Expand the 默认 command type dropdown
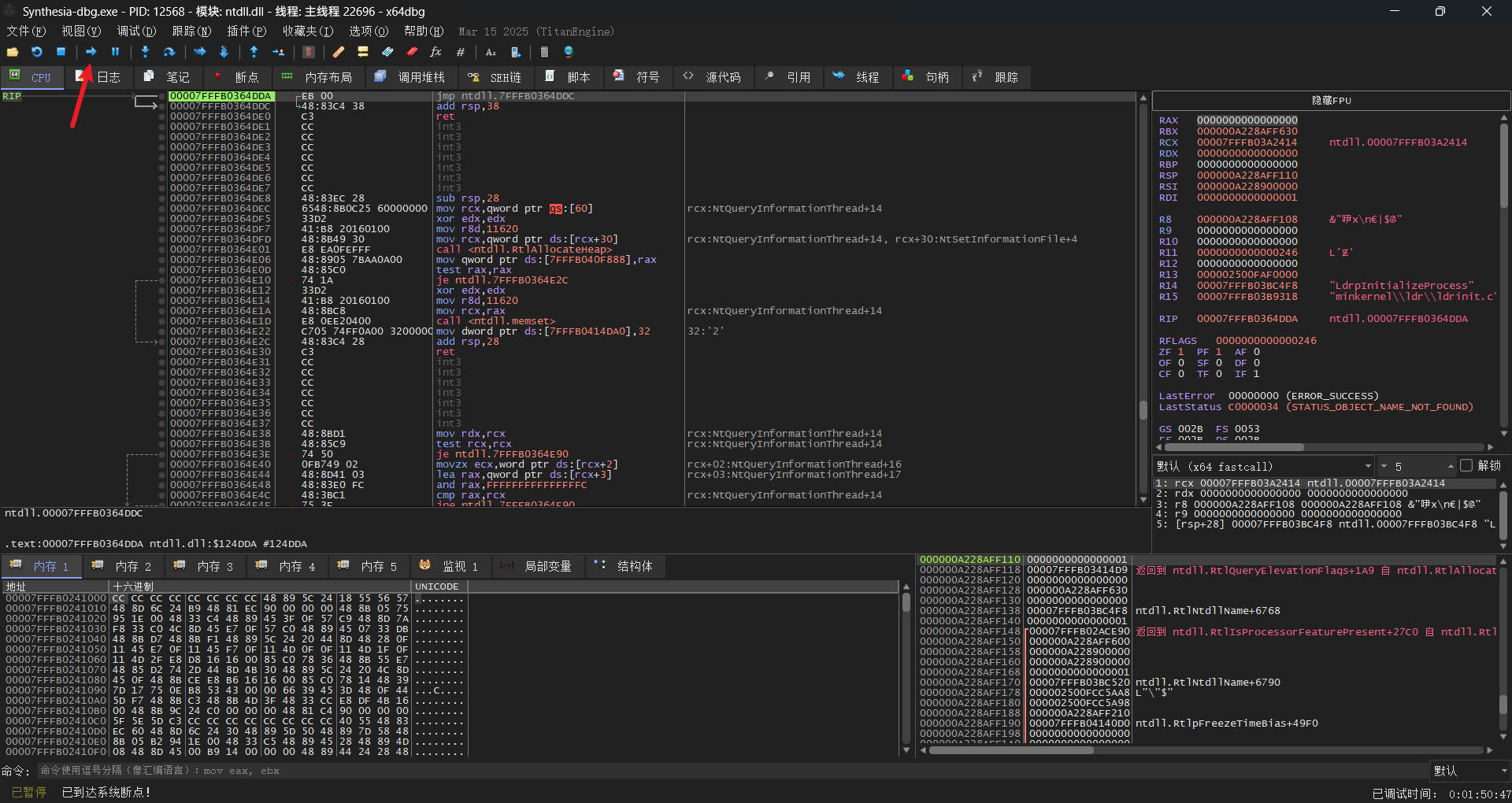The width and height of the screenshot is (1512, 803). point(1469,771)
